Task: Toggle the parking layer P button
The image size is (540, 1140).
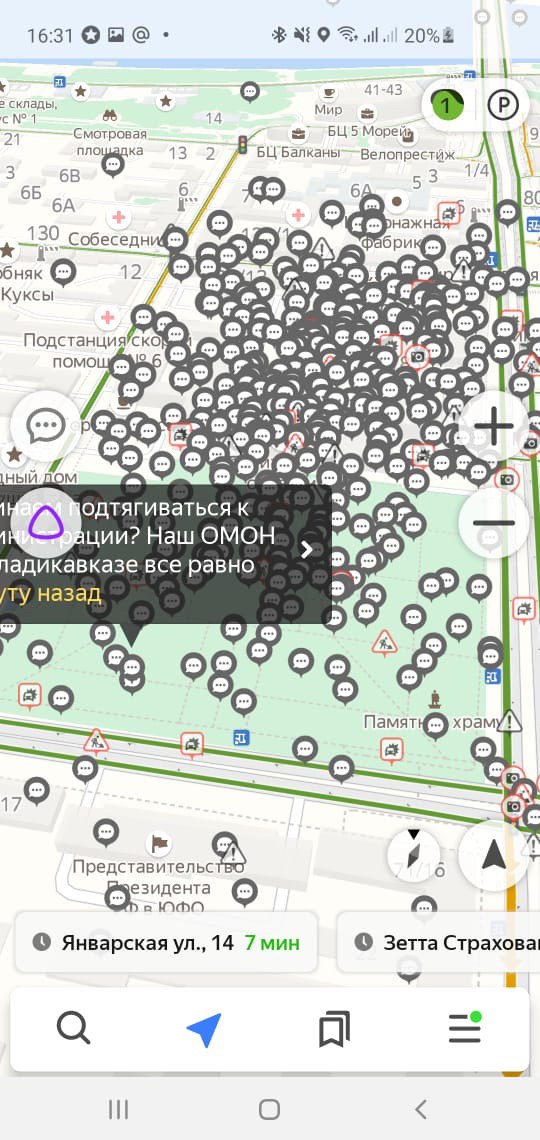Action: [504, 106]
